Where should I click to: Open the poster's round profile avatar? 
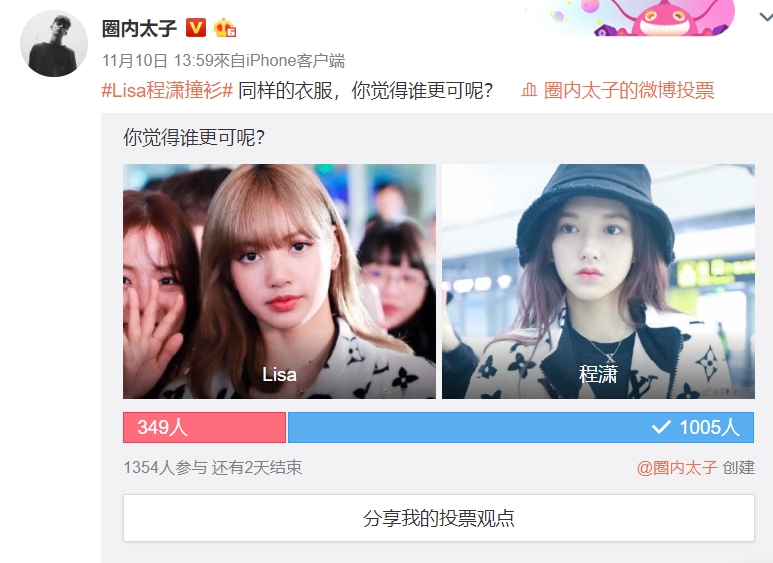pyautogui.click(x=54, y=43)
